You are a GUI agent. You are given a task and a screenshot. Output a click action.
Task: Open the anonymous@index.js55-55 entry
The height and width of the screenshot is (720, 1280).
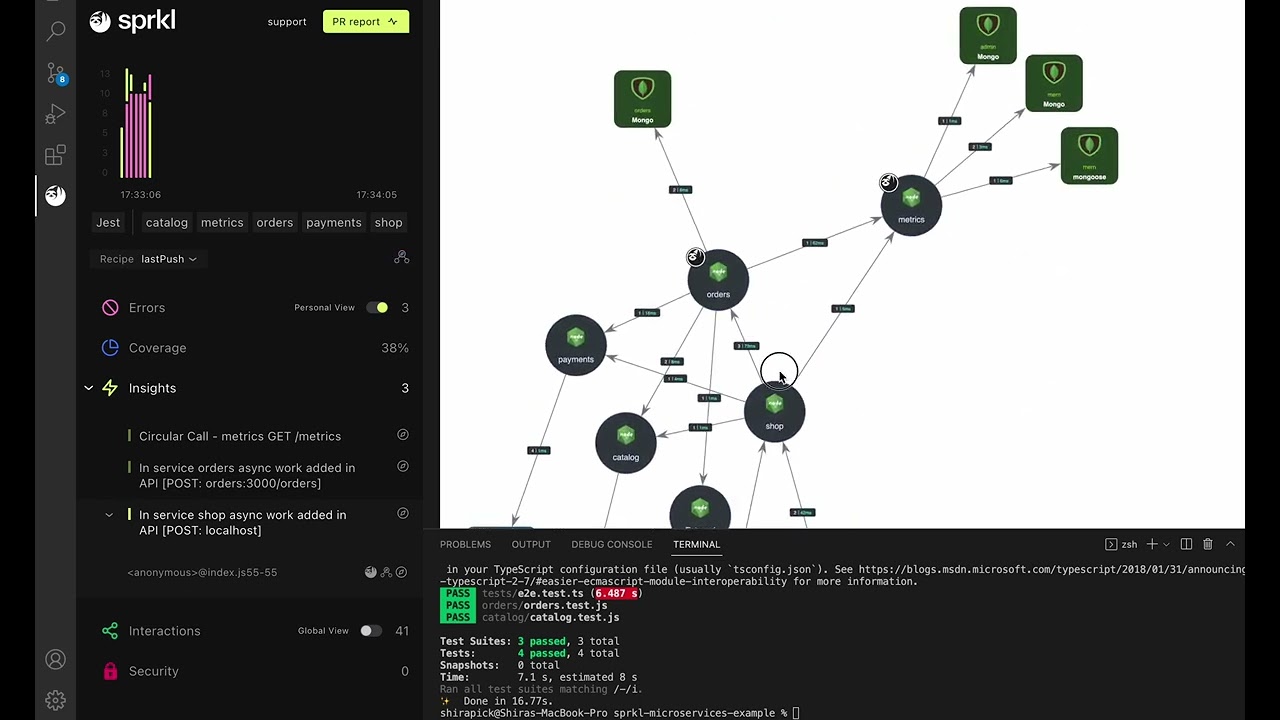pos(202,572)
